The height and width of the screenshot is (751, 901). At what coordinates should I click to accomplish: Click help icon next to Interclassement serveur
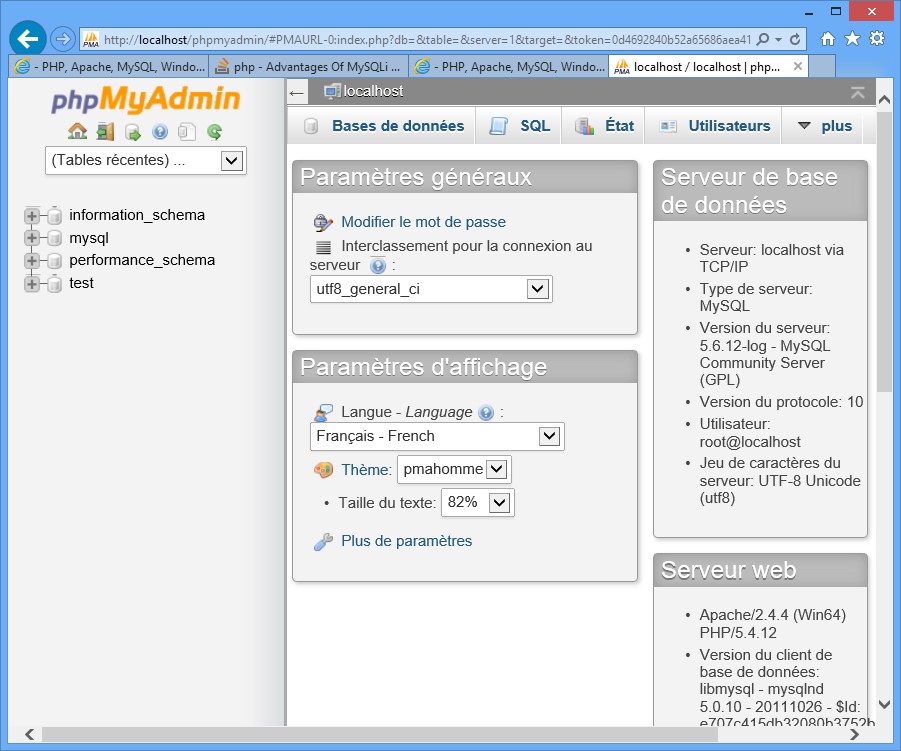point(378,266)
